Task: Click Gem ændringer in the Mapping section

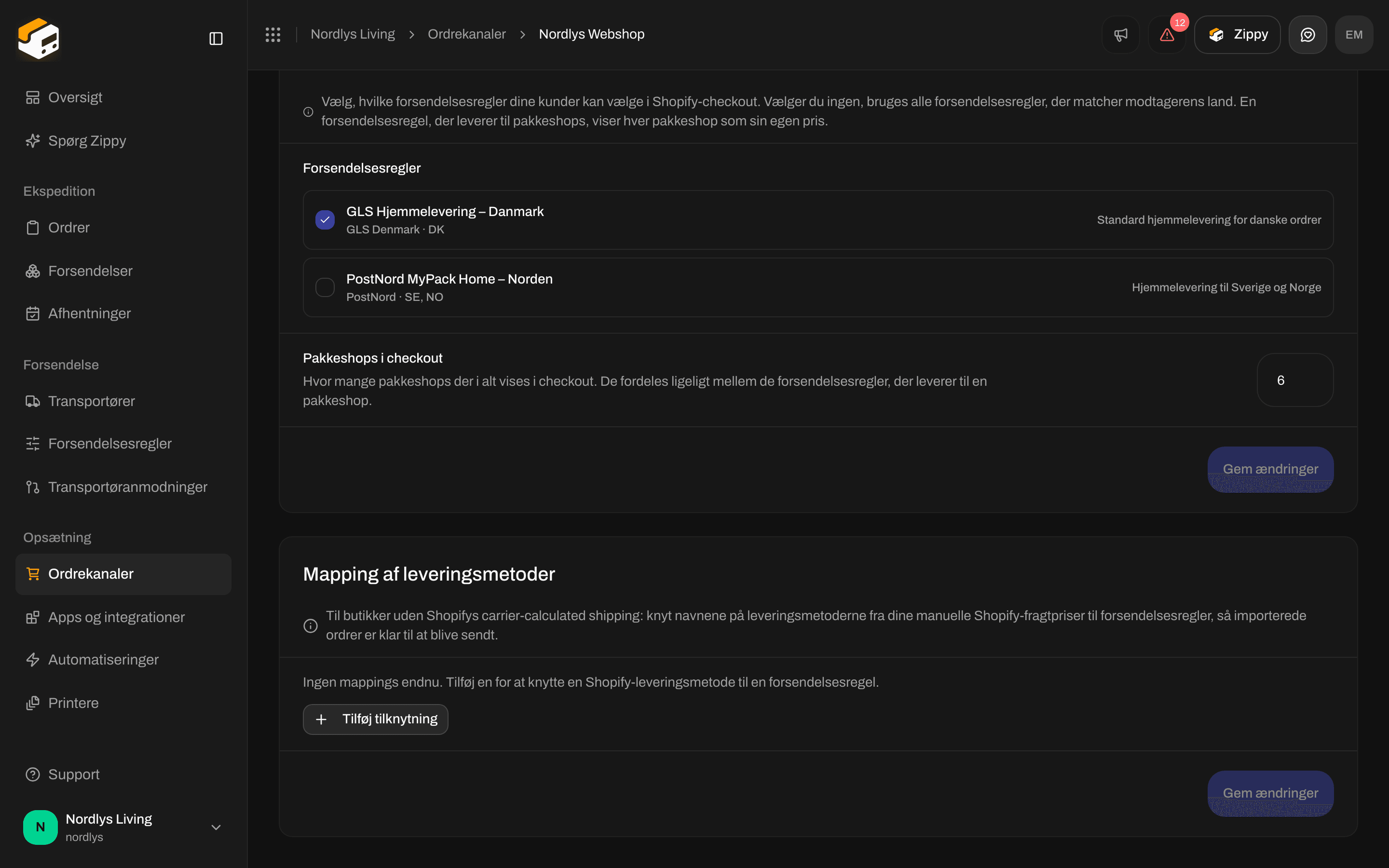Action: point(1270,793)
